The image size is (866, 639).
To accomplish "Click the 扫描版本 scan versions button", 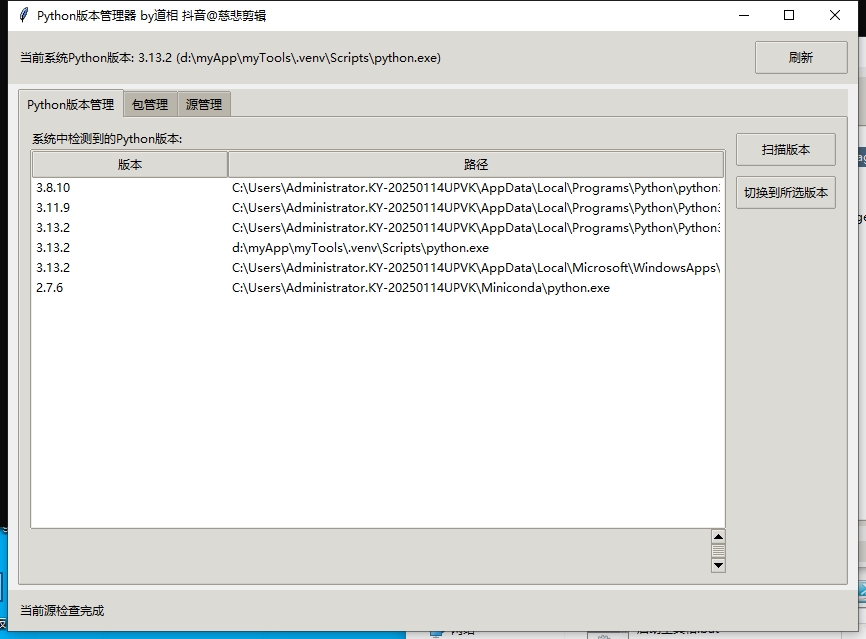I will pyautogui.click(x=785, y=150).
